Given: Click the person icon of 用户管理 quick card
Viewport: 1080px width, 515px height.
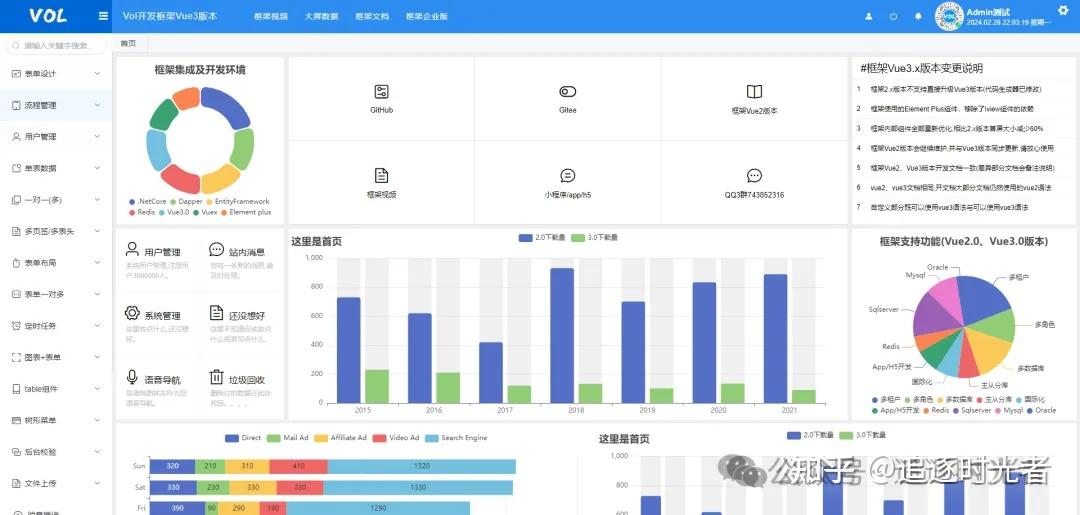Looking at the screenshot, I should click(132, 249).
